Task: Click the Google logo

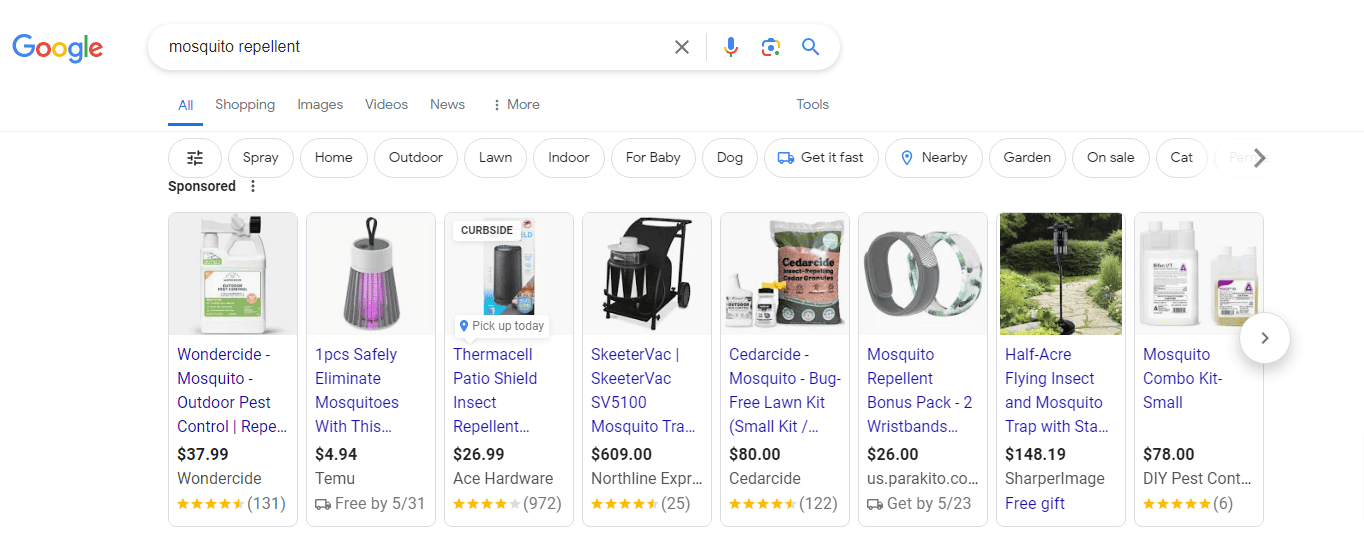Action: click(58, 47)
